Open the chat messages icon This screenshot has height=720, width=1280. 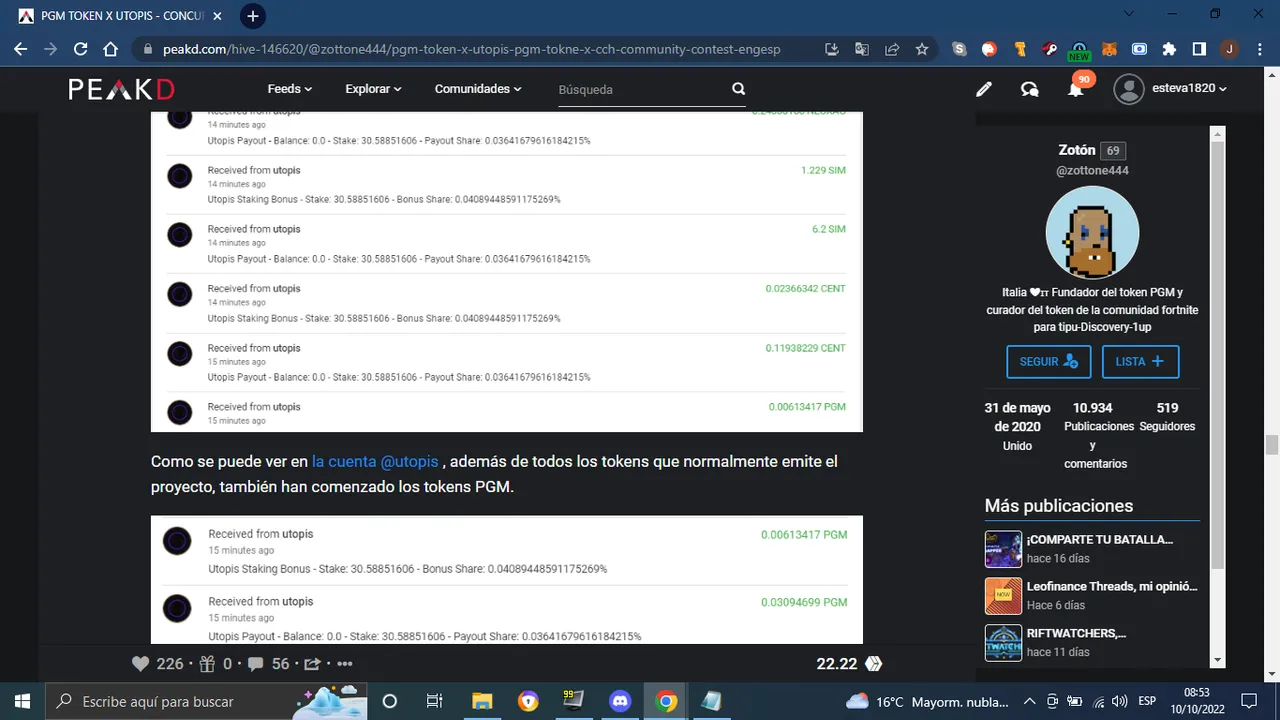tap(1029, 89)
